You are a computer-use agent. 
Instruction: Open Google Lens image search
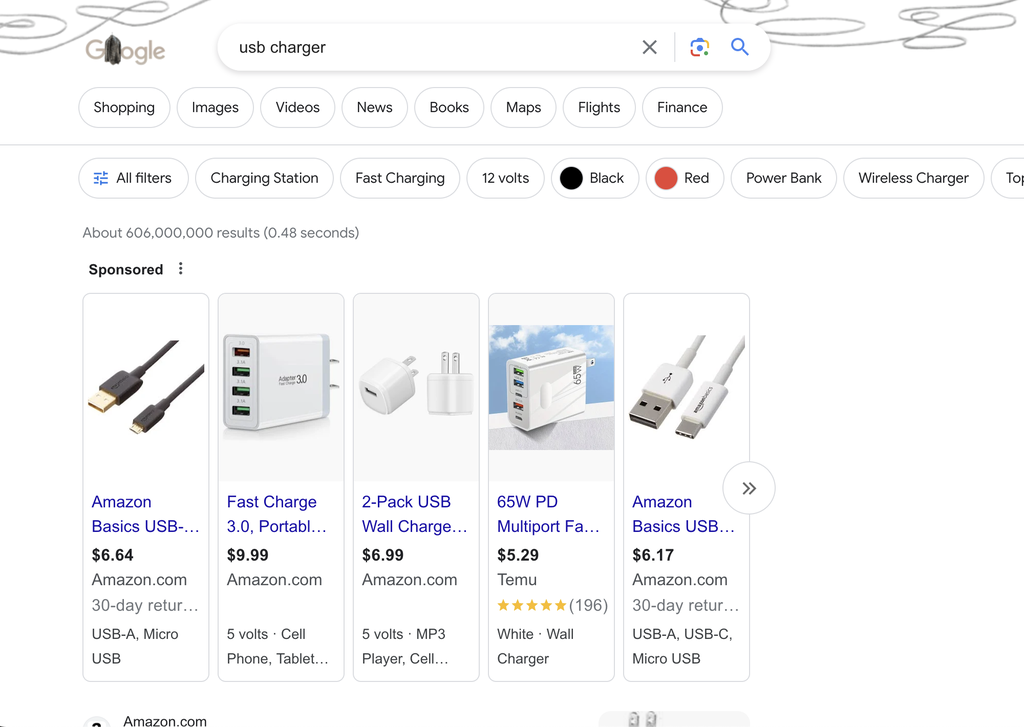click(x=699, y=47)
